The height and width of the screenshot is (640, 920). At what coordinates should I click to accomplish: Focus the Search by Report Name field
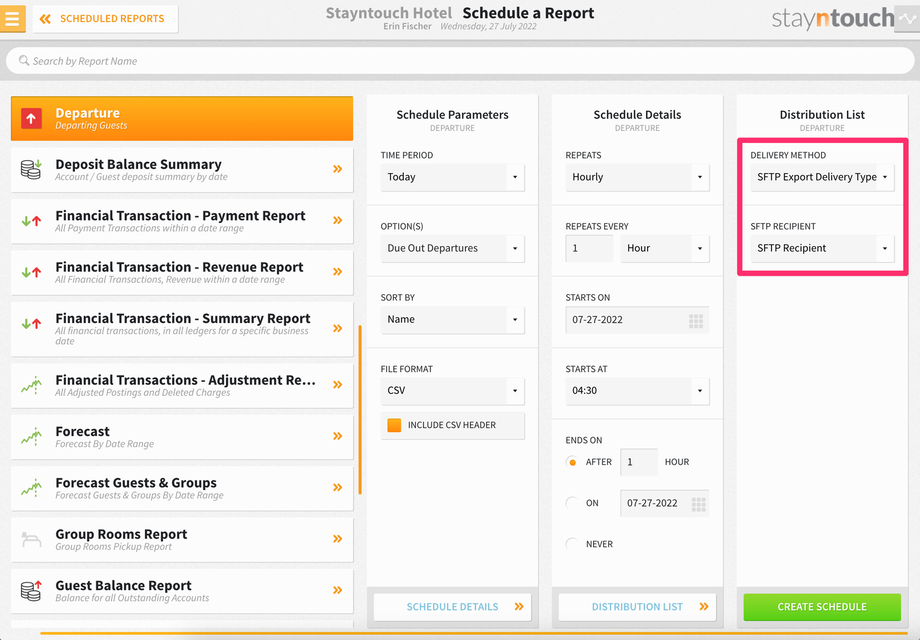[460, 61]
